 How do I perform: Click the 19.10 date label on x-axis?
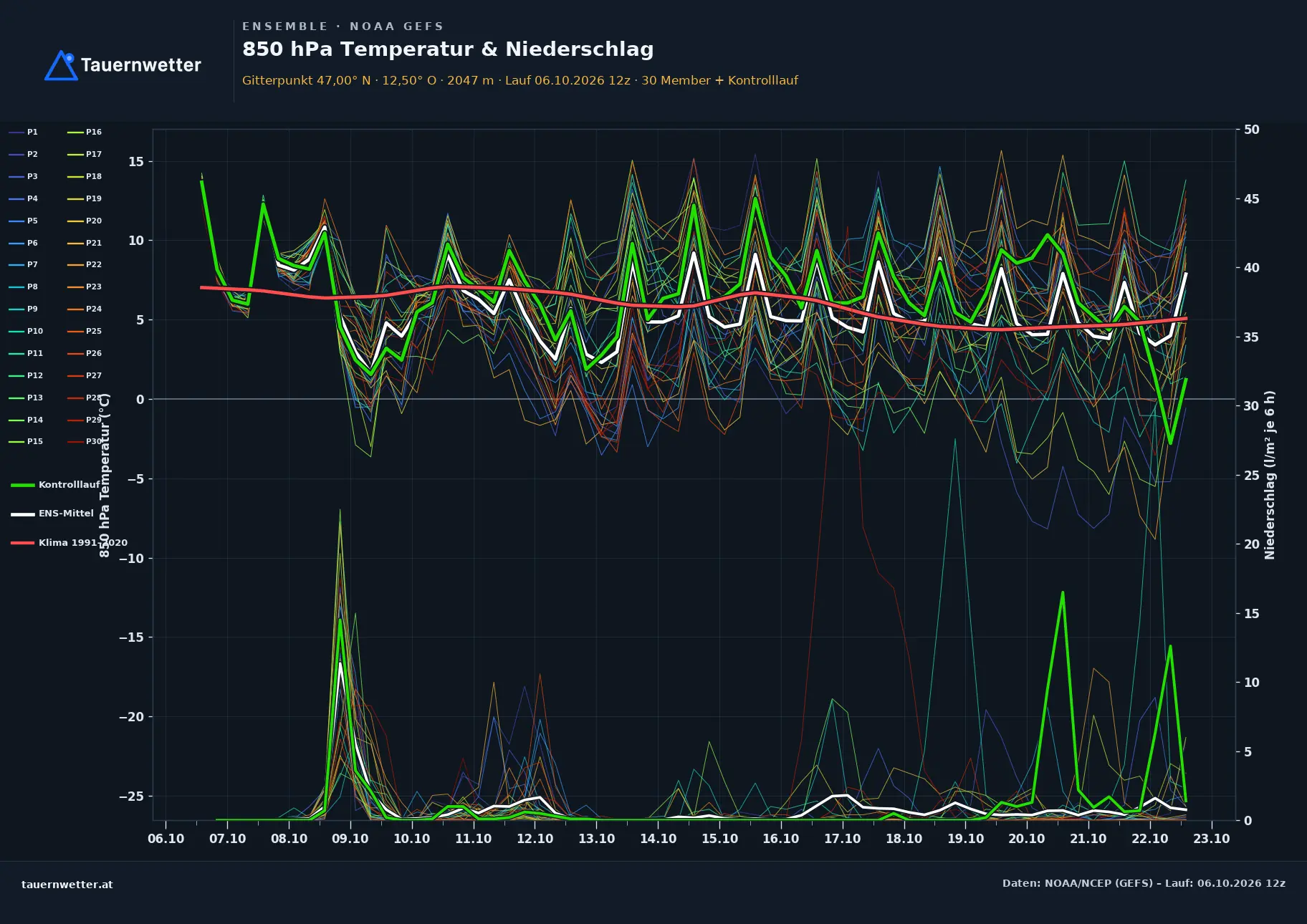click(x=966, y=839)
